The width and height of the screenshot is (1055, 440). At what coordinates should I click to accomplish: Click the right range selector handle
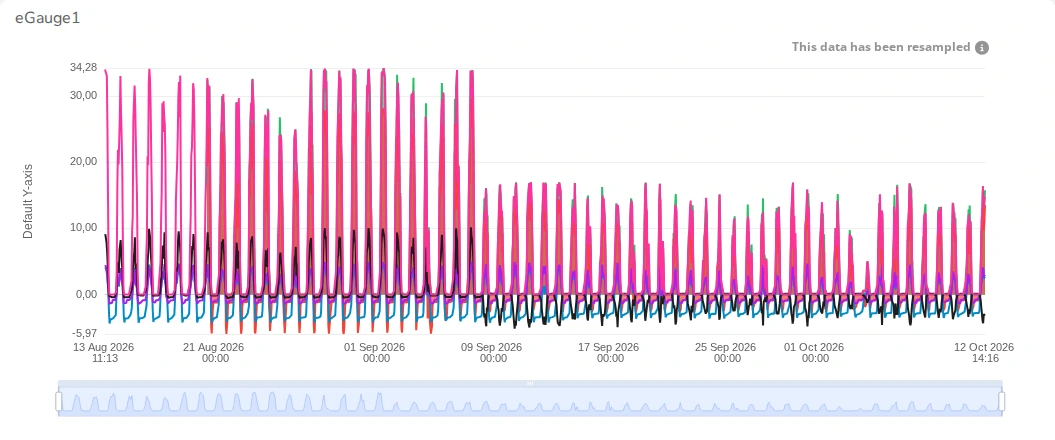coord(1002,402)
